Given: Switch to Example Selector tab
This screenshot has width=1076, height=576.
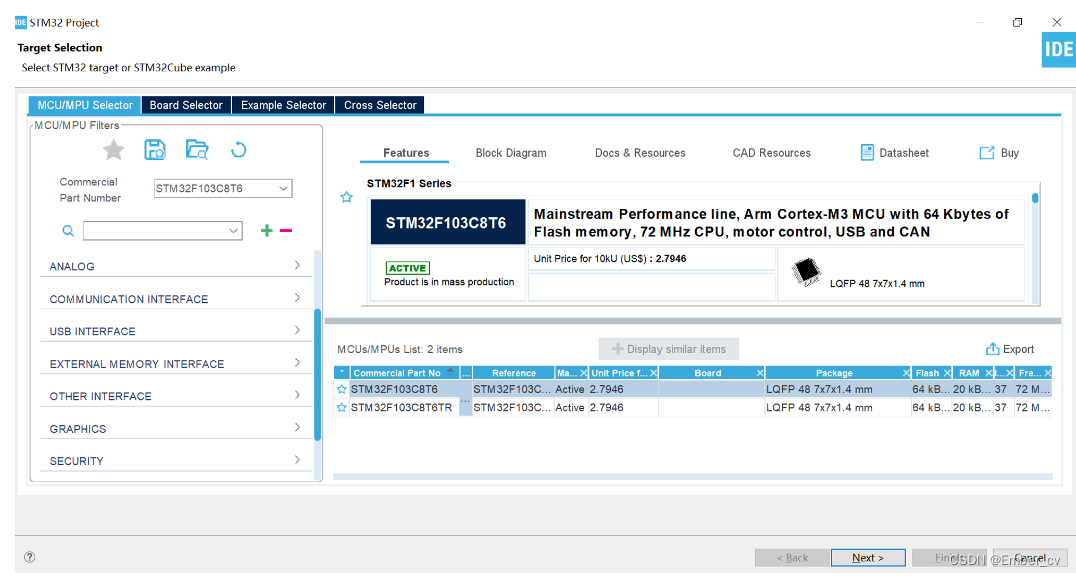Looking at the screenshot, I should click(x=283, y=105).
